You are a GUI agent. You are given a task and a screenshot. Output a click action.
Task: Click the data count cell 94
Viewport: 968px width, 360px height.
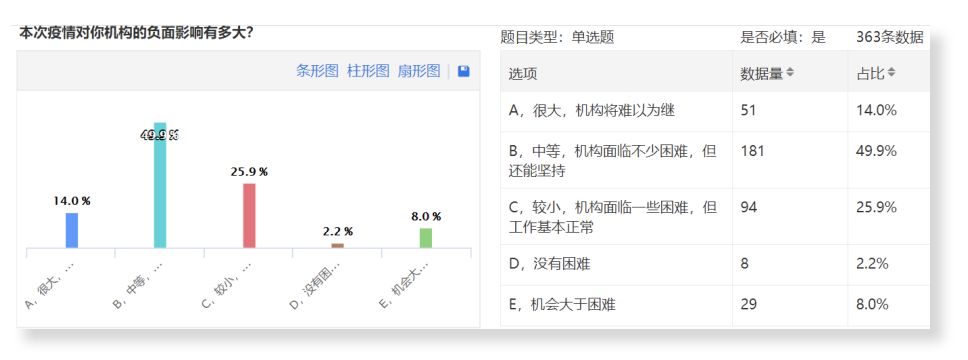(748, 207)
